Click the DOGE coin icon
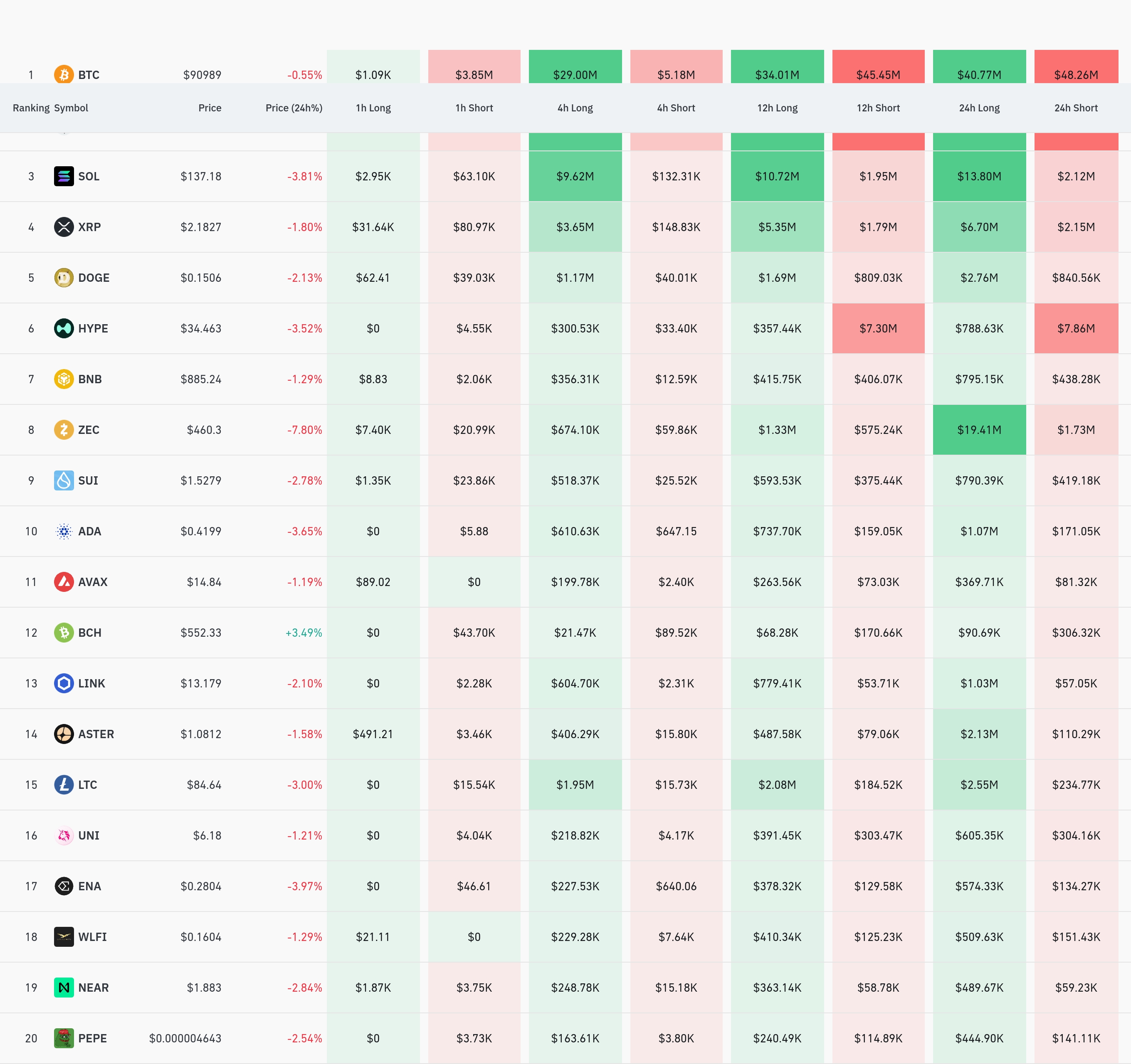 click(x=64, y=278)
